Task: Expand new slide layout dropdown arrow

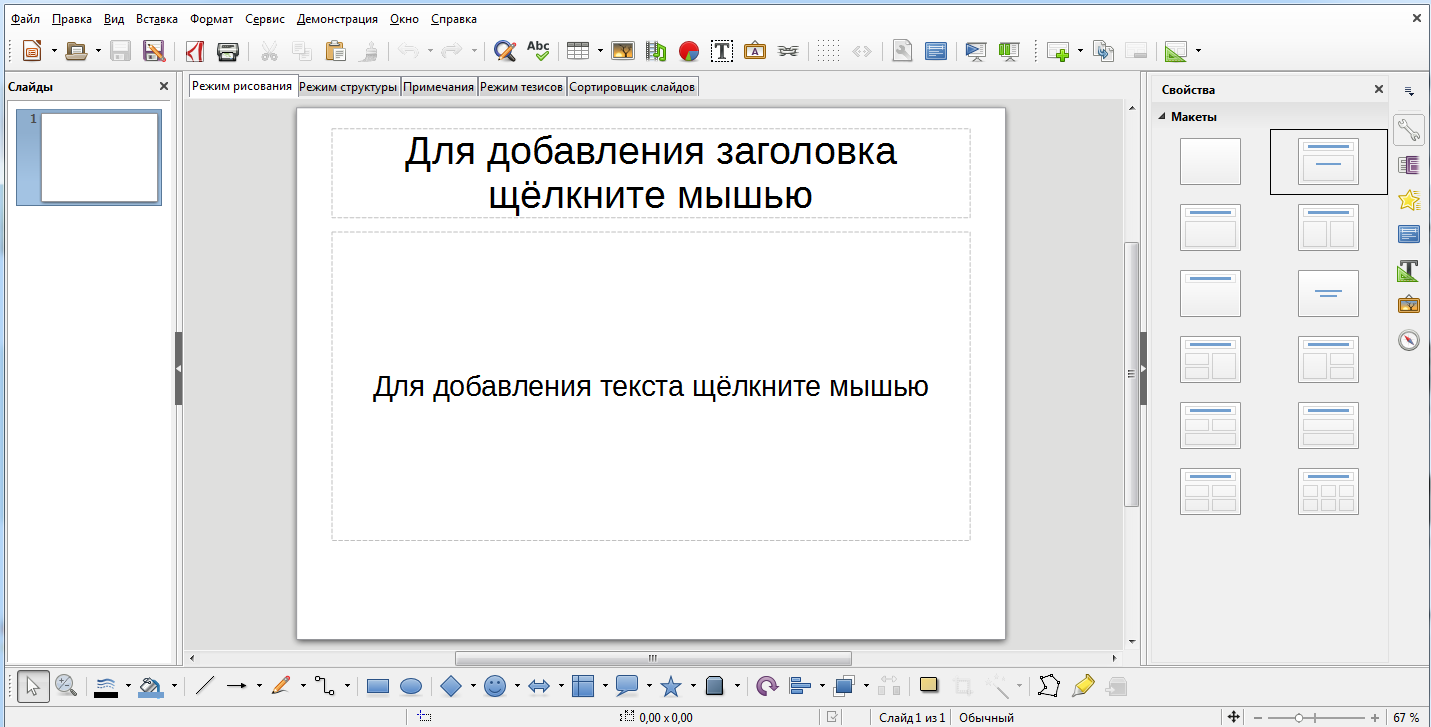Action: click(x=1081, y=51)
